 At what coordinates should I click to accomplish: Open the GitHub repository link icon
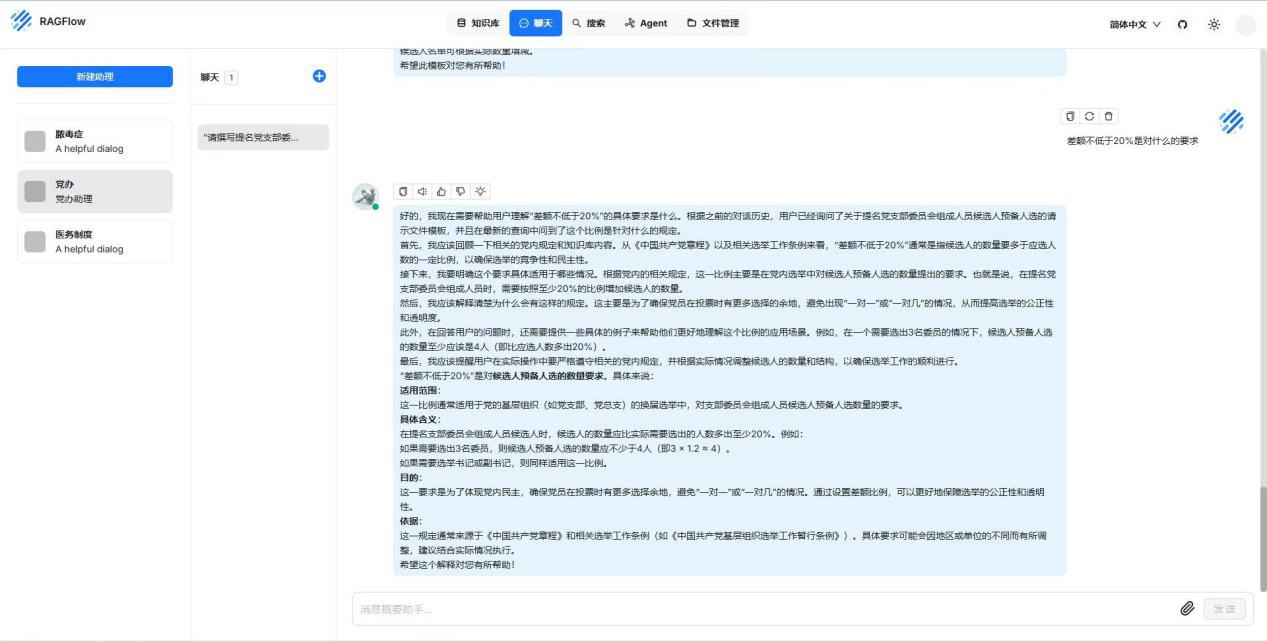tap(1183, 24)
